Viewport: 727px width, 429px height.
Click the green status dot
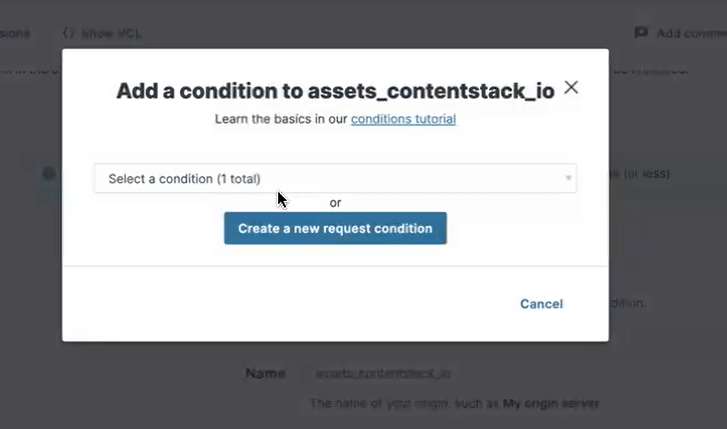pos(48,174)
